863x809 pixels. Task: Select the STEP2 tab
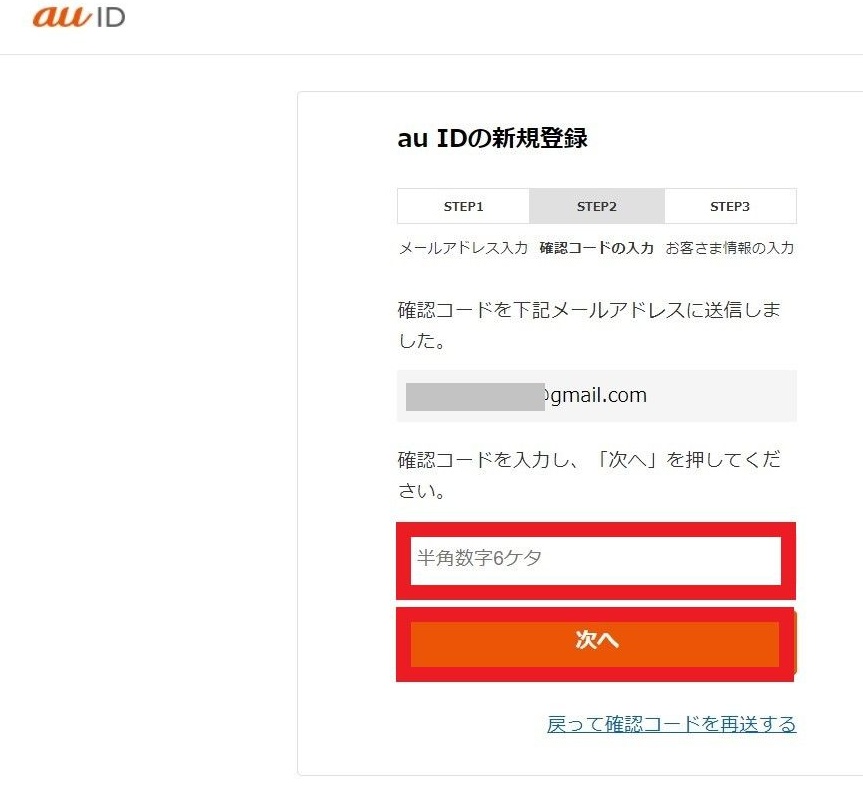[596, 206]
